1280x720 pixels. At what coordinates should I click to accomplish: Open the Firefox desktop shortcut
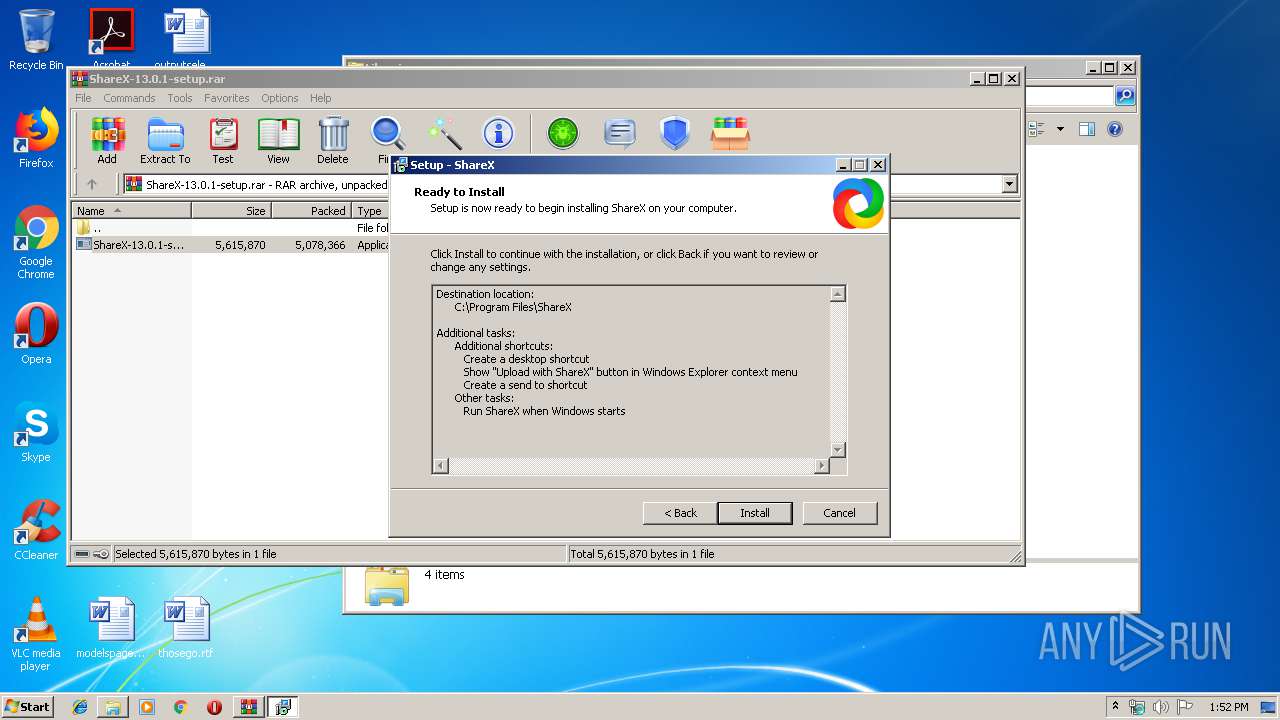coord(36,138)
